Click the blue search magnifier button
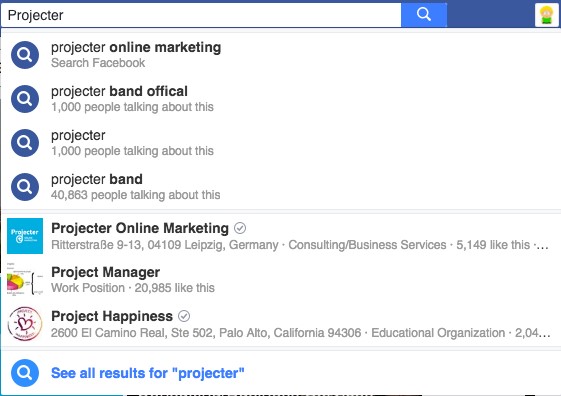 click(424, 15)
